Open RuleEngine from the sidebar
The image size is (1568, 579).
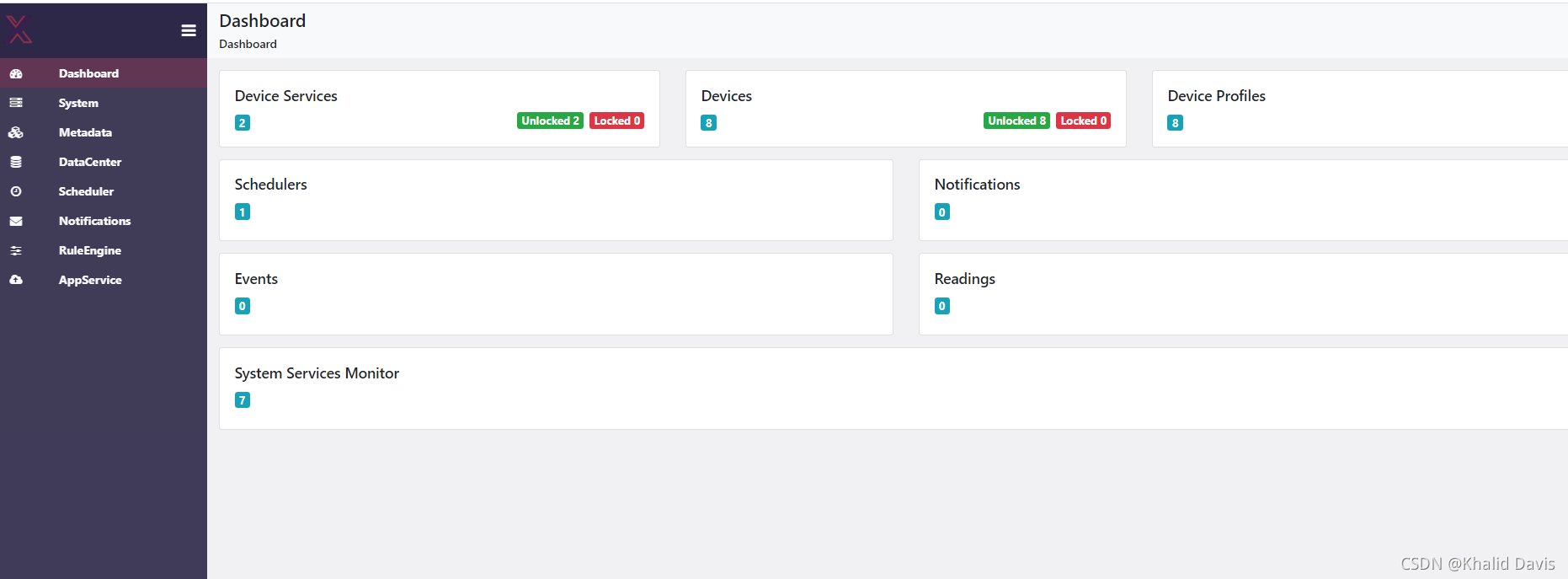click(x=104, y=250)
